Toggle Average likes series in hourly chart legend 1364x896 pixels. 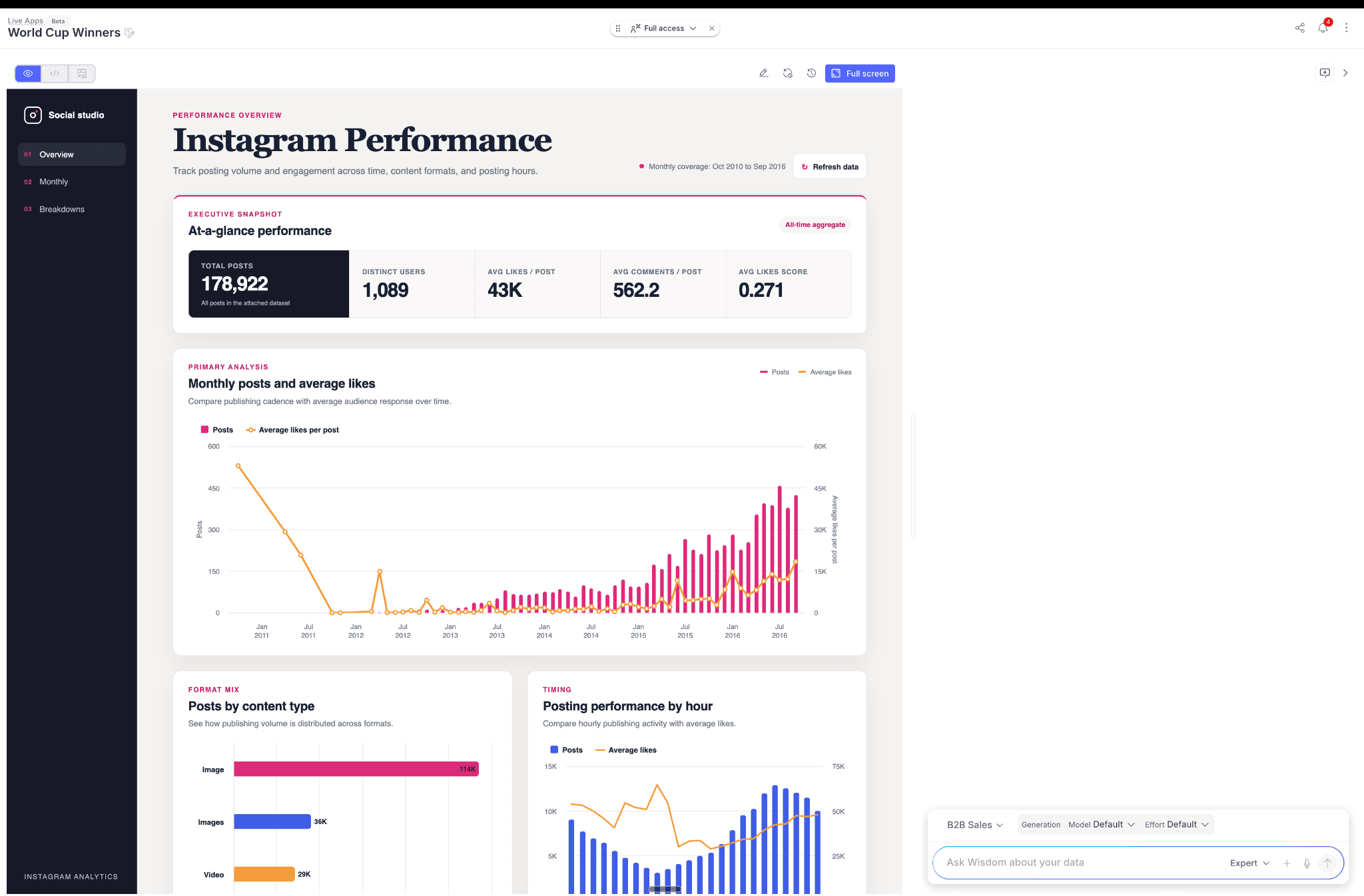(x=626, y=750)
